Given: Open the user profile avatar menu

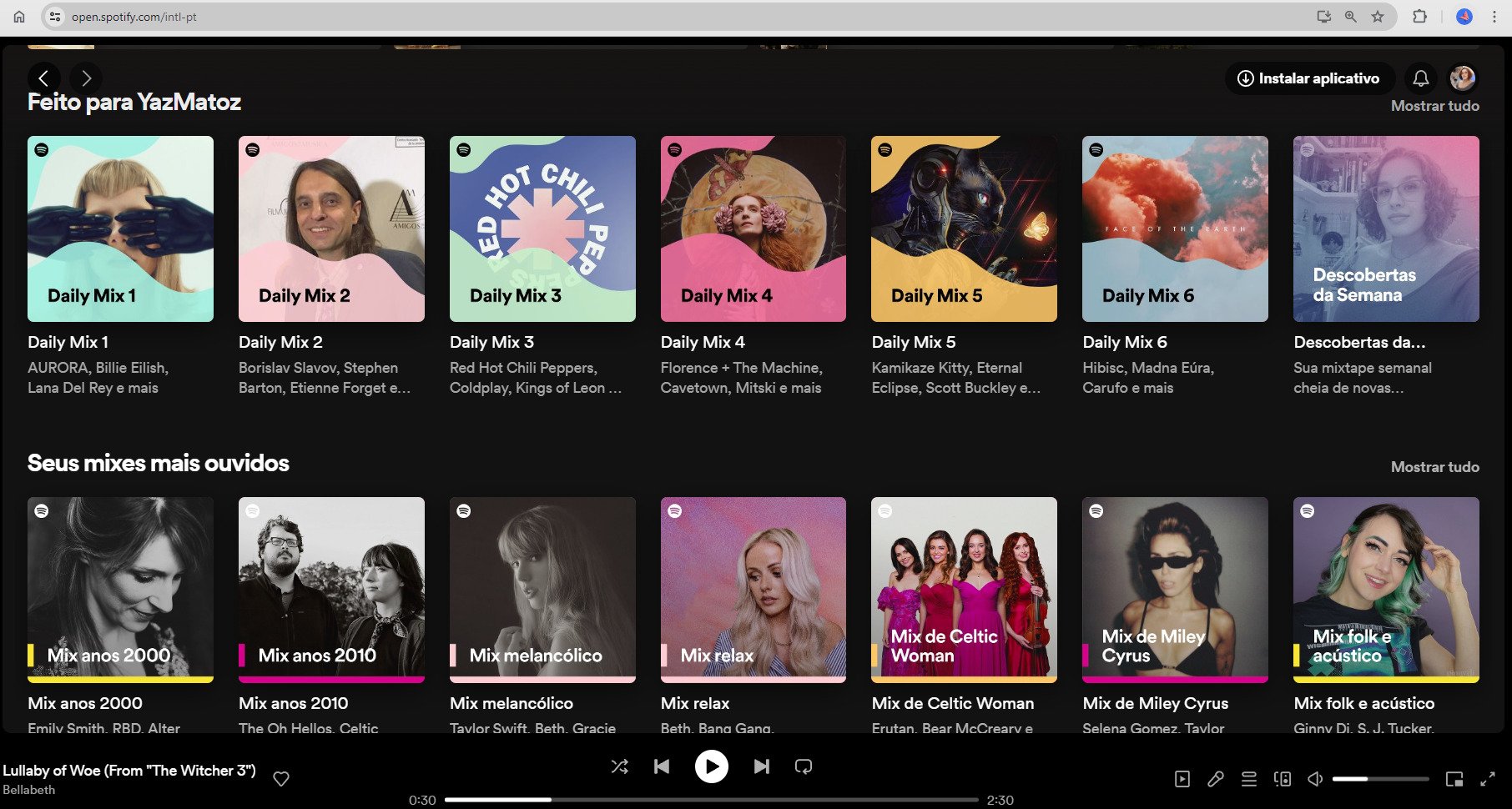Looking at the screenshot, I should [x=1462, y=78].
